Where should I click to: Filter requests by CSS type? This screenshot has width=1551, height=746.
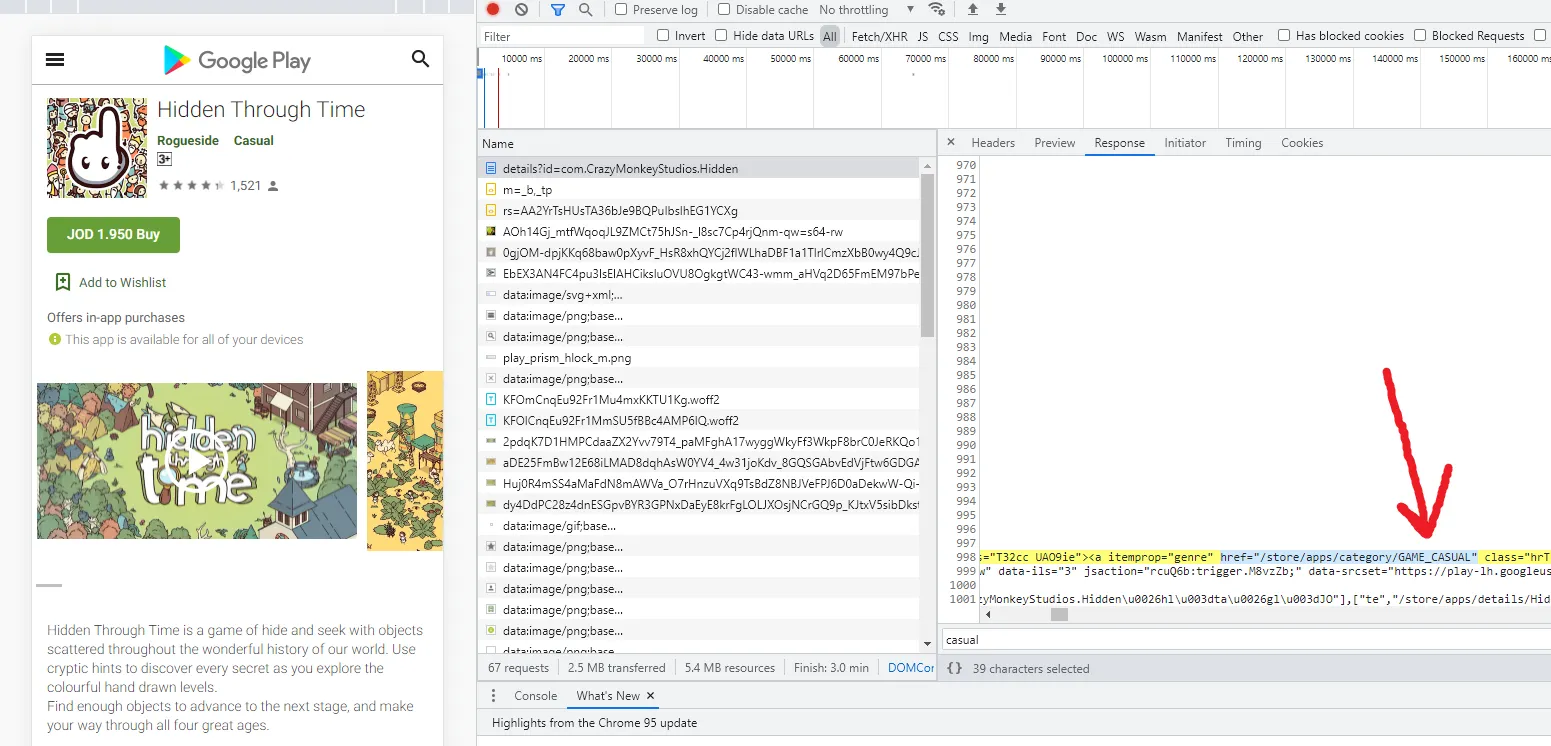pos(948,37)
